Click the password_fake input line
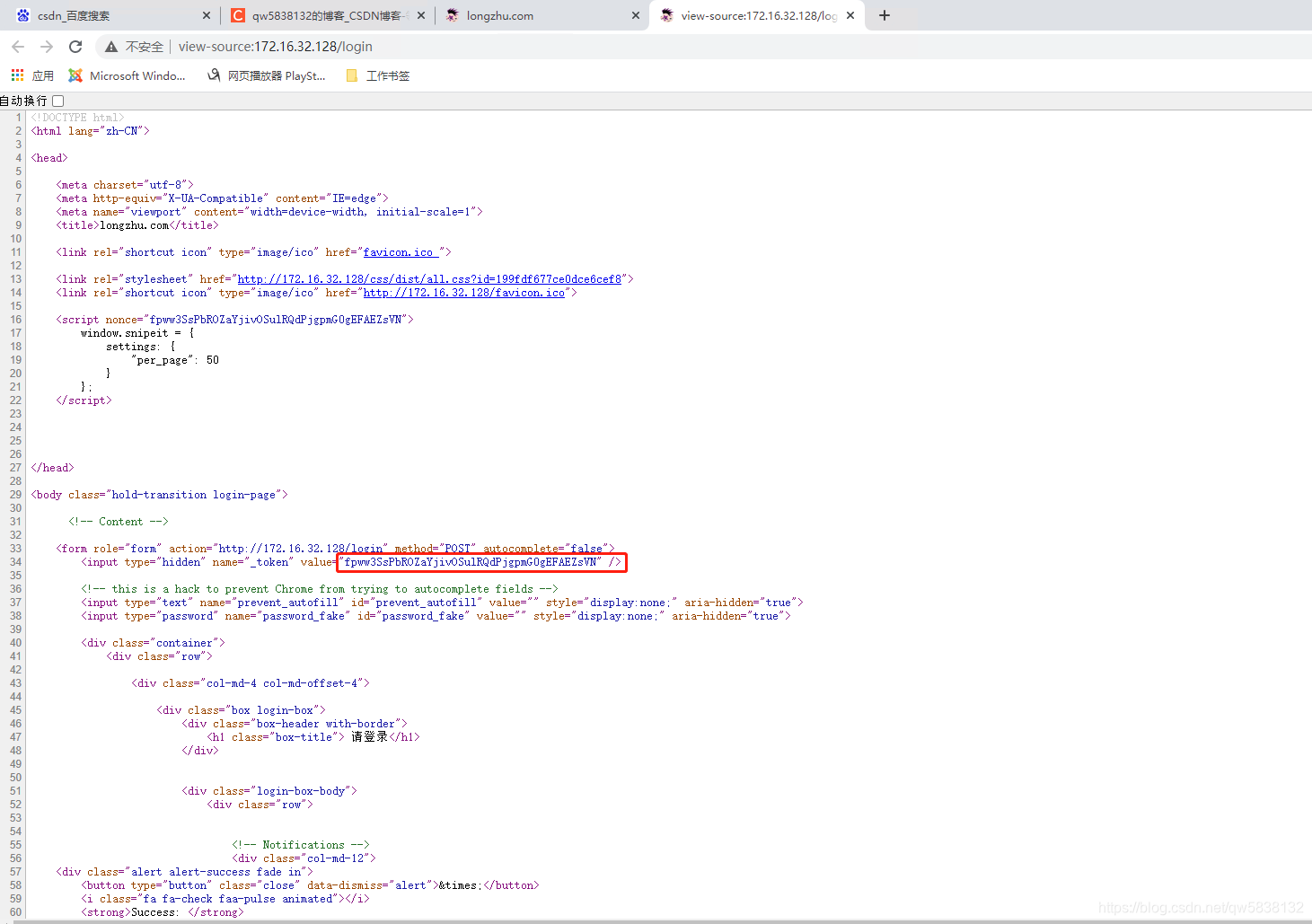The image size is (1312, 924). click(x=436, y=616)
